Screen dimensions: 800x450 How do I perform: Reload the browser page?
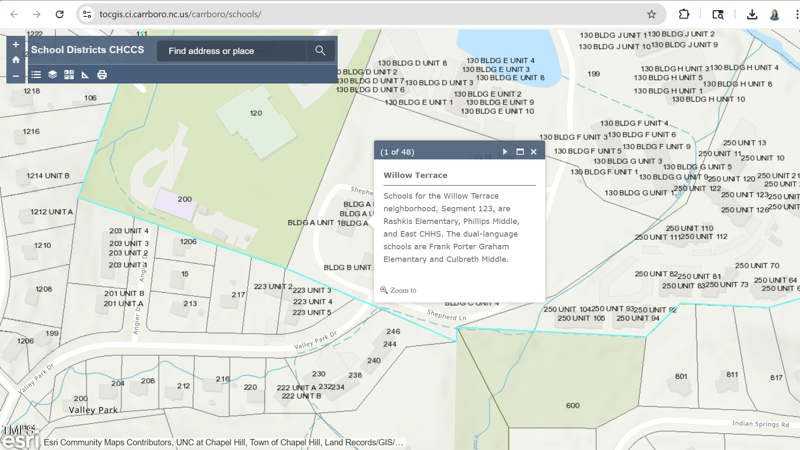pos(59,15)
